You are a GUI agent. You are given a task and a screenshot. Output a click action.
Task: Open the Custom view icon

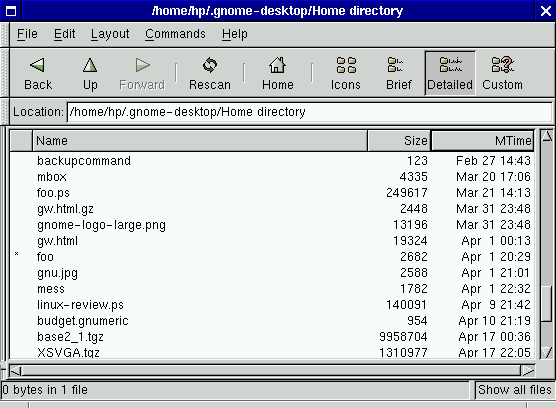pos(503,65)
